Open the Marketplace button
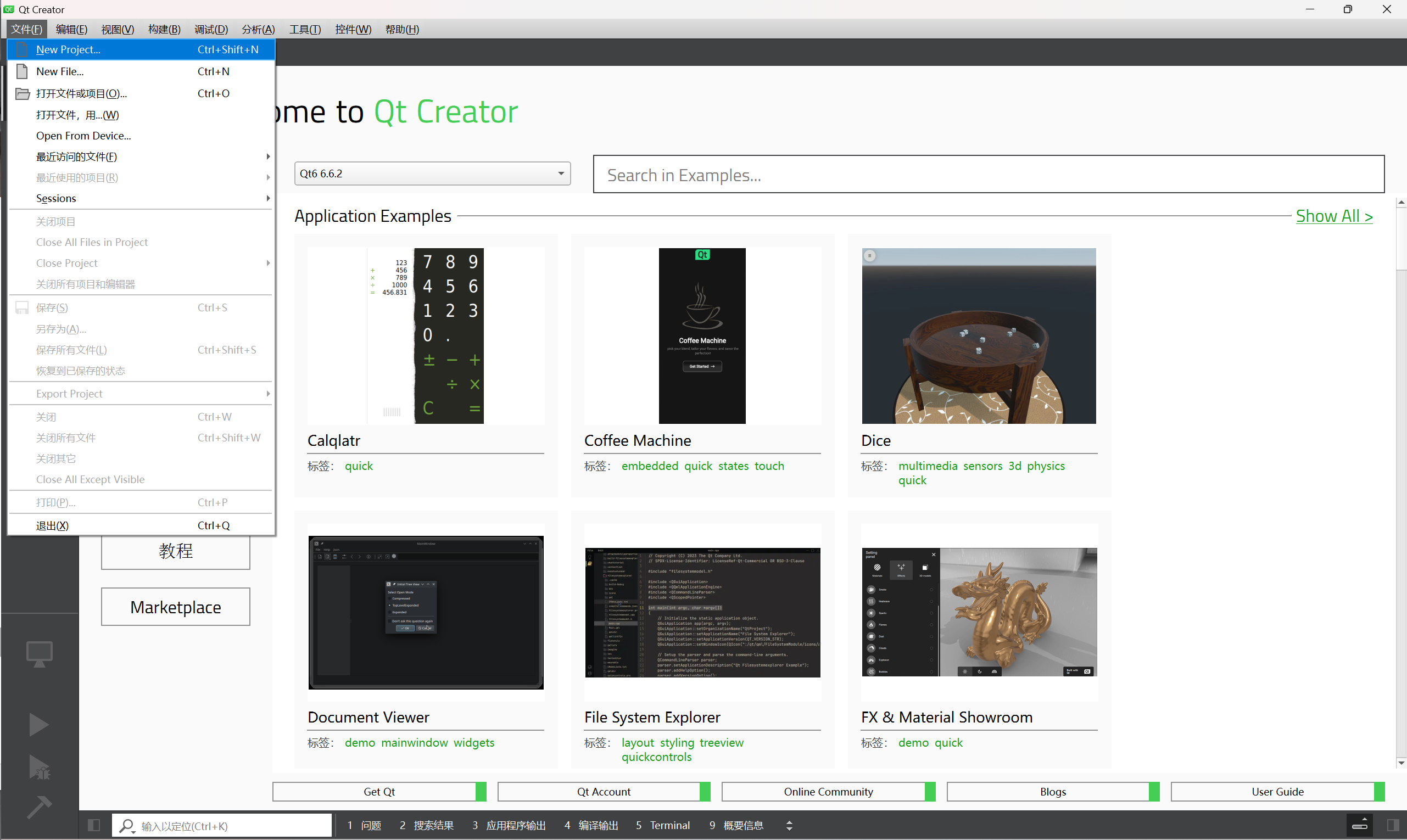Screen dimensions: 1407x840 tap(176, 607)
